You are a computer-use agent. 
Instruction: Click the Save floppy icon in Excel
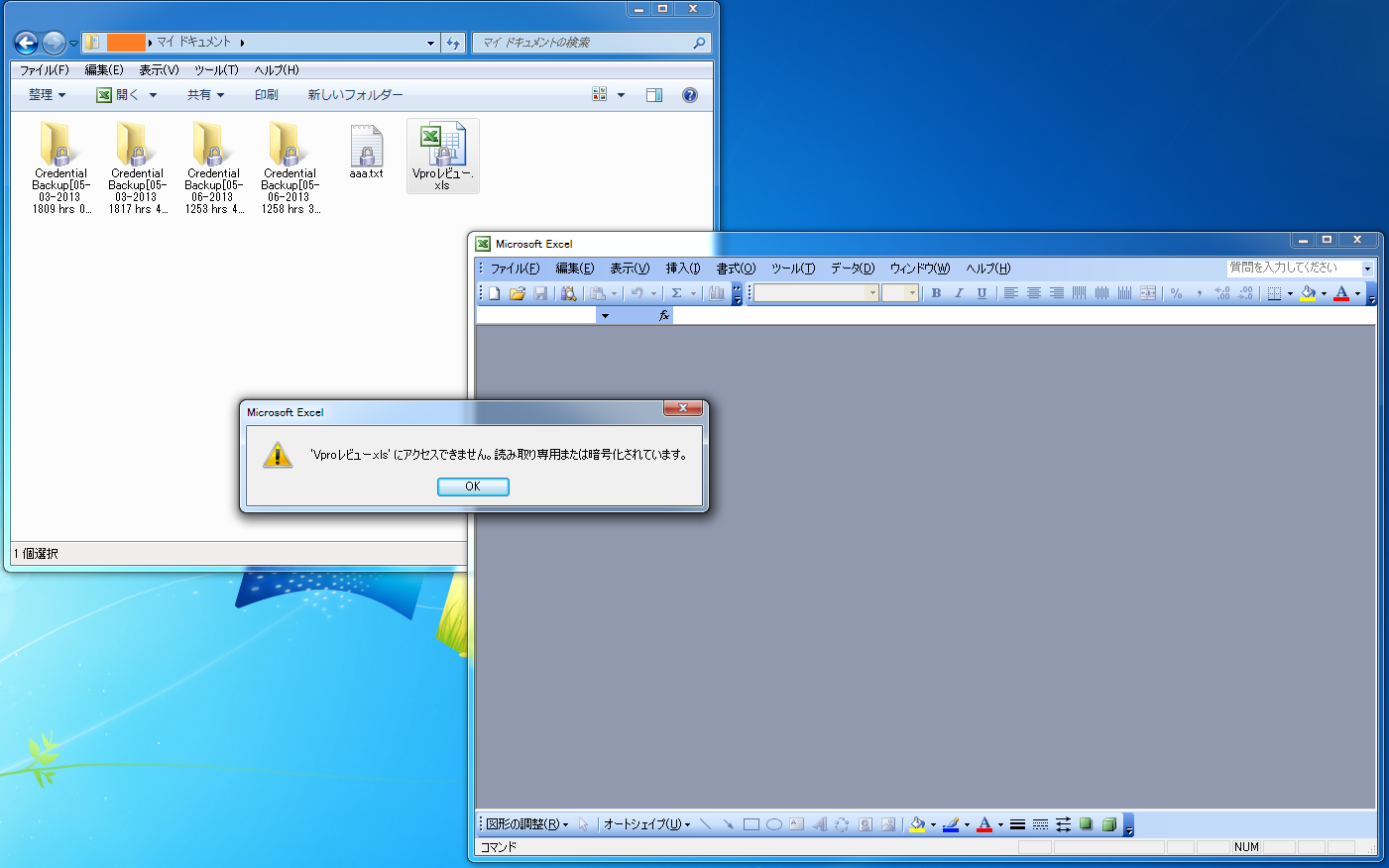[540, 293]
